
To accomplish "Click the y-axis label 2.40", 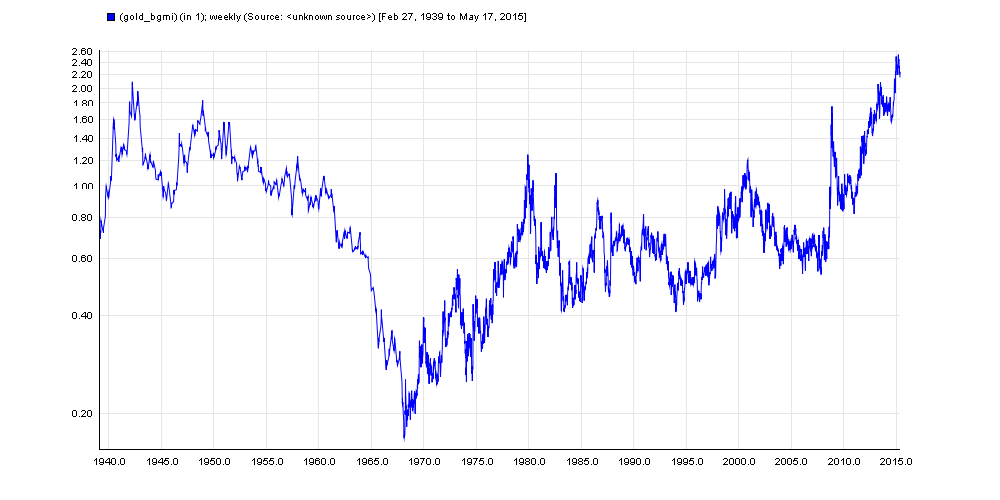I will tap(84, 62).
